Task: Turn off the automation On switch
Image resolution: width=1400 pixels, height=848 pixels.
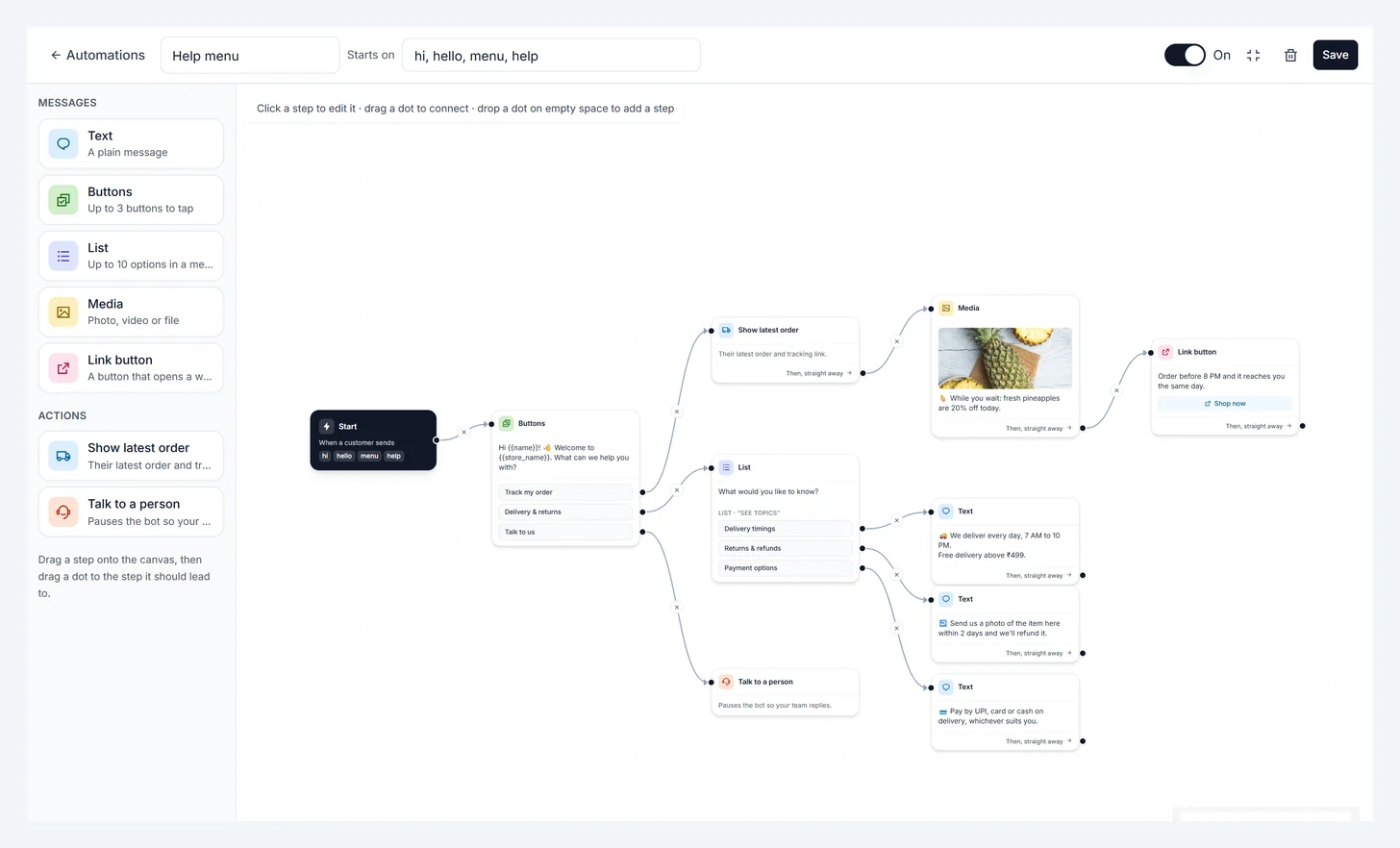Action: tap(1185, 55)
